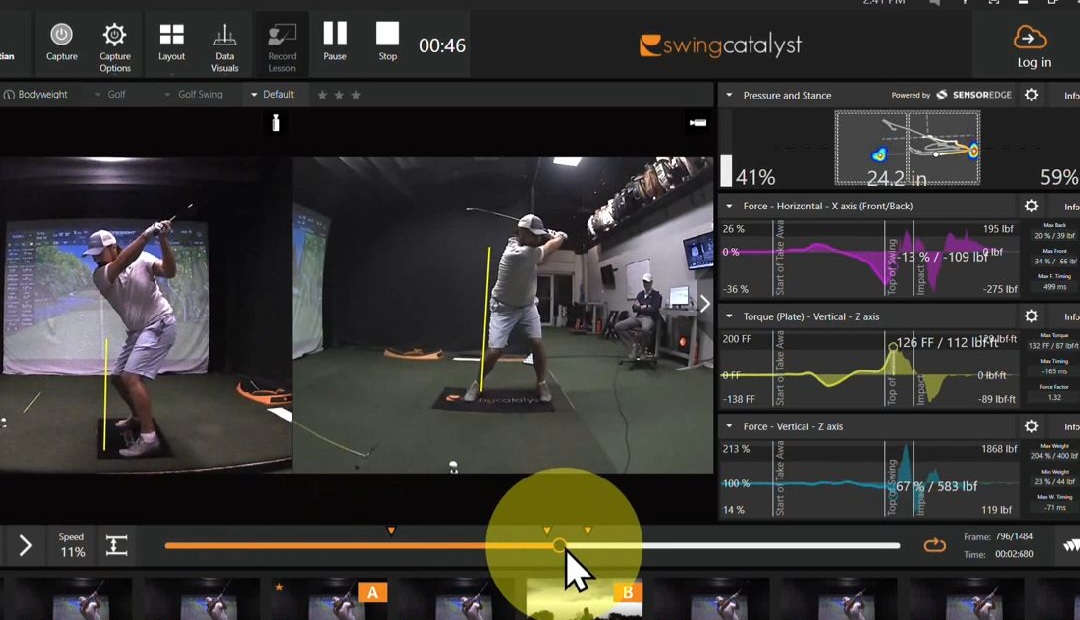Image resolution: width=1080 pixels, height=620 pixels.
Task: Click the timeline scrubber handle
Action: [559, 546]
